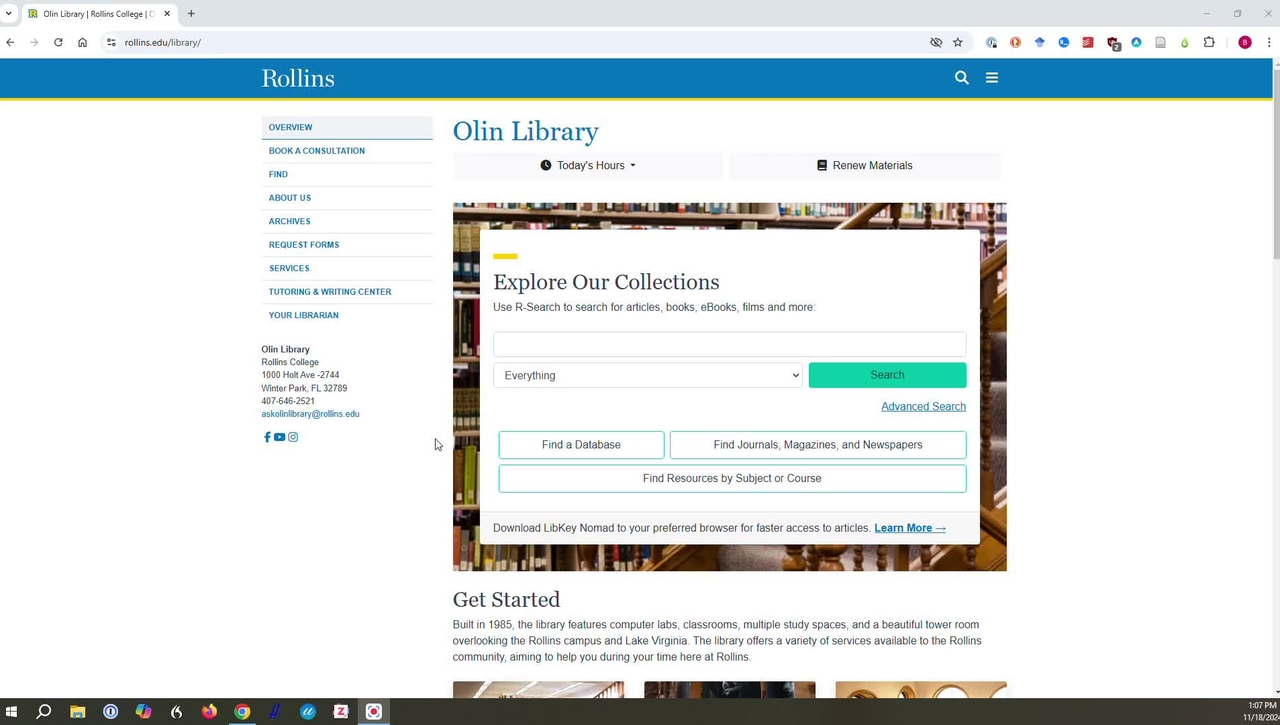1280x725 pixels.
Task: Open Request Forms in the sidebar
Action: click(x=347, y=245)
